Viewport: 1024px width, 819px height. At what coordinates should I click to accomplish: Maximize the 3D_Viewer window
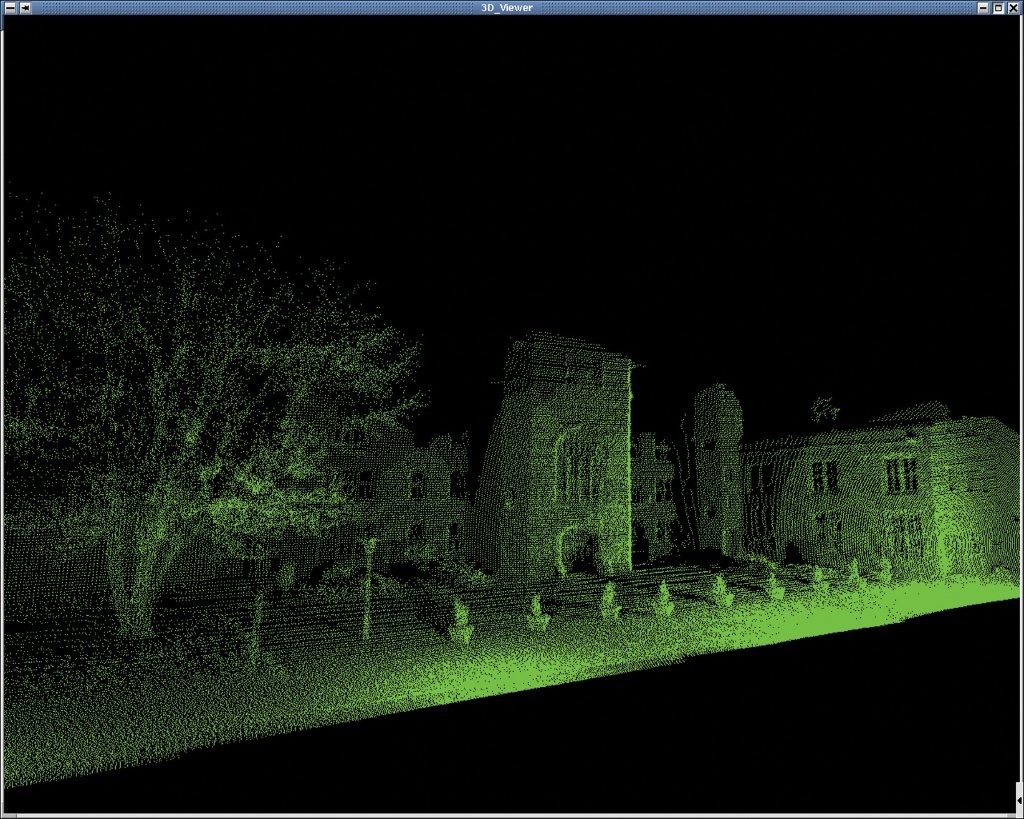998,7
